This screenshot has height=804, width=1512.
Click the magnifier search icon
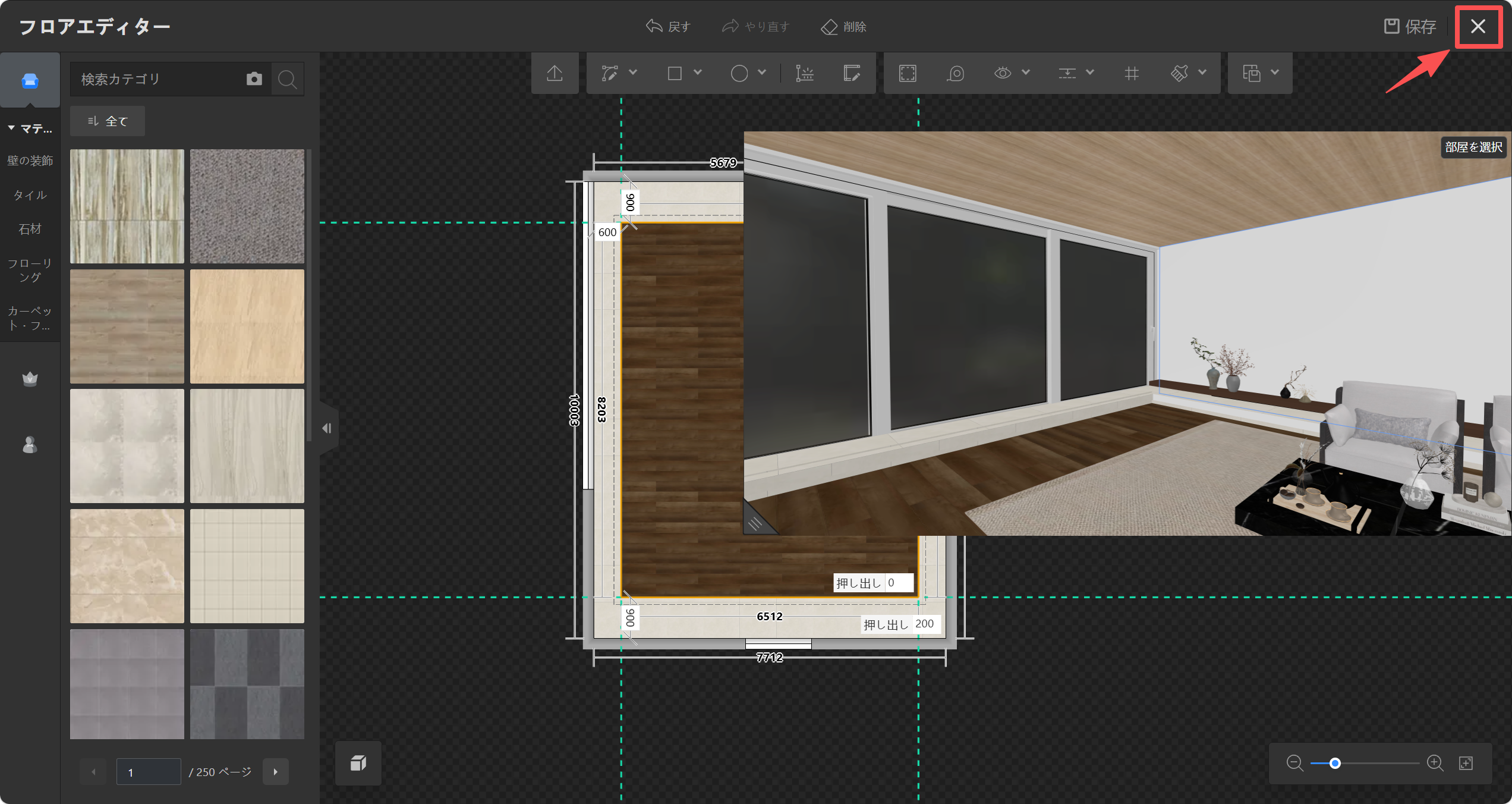pos(288,79)
